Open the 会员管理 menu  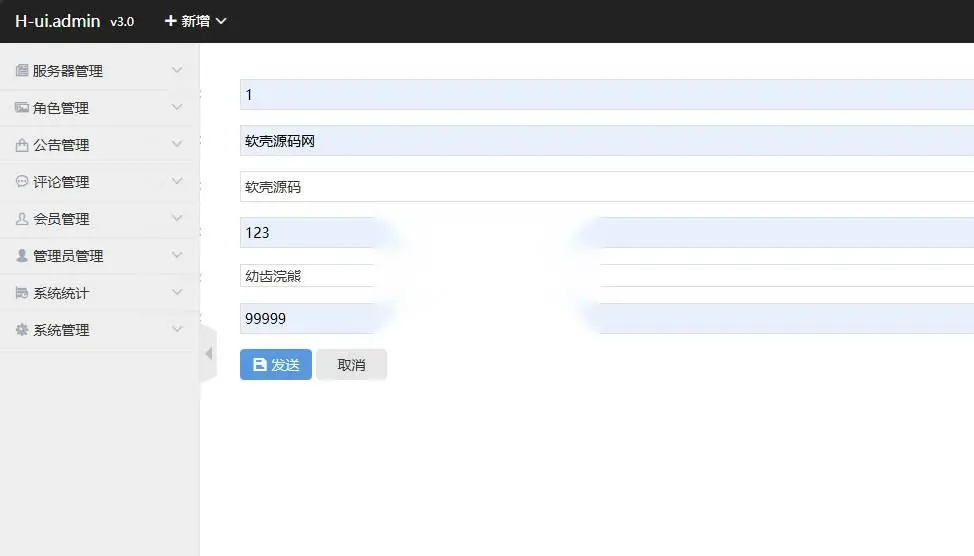point(99,219)
